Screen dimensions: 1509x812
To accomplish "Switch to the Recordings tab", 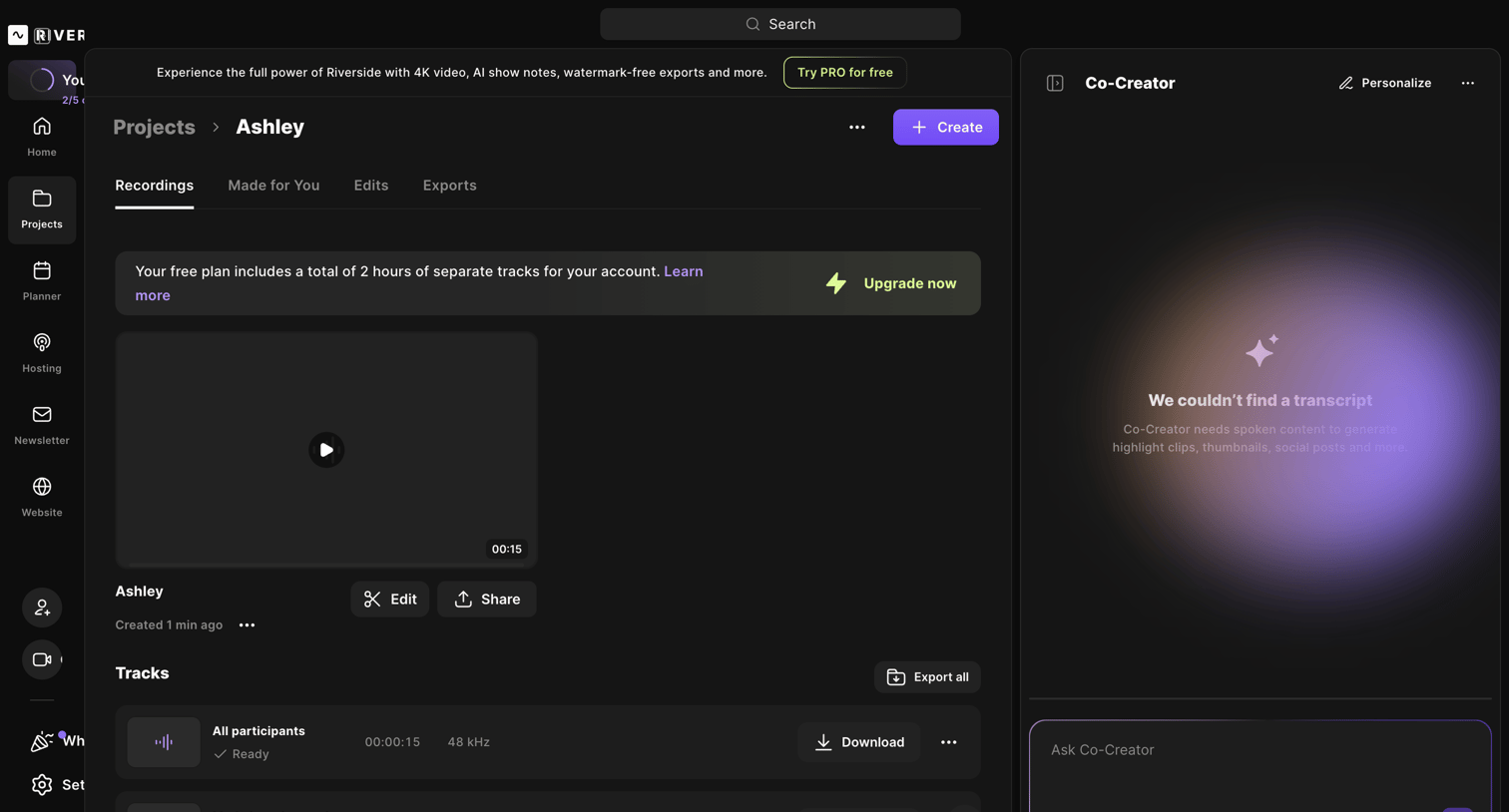I will point(155,186).
